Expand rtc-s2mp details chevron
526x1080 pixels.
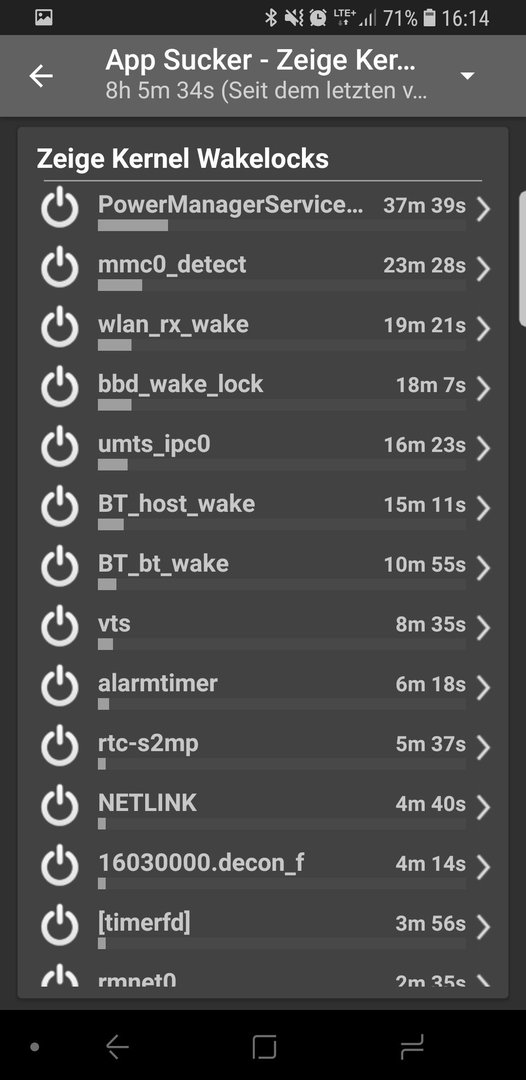click(x=483, y=747)
